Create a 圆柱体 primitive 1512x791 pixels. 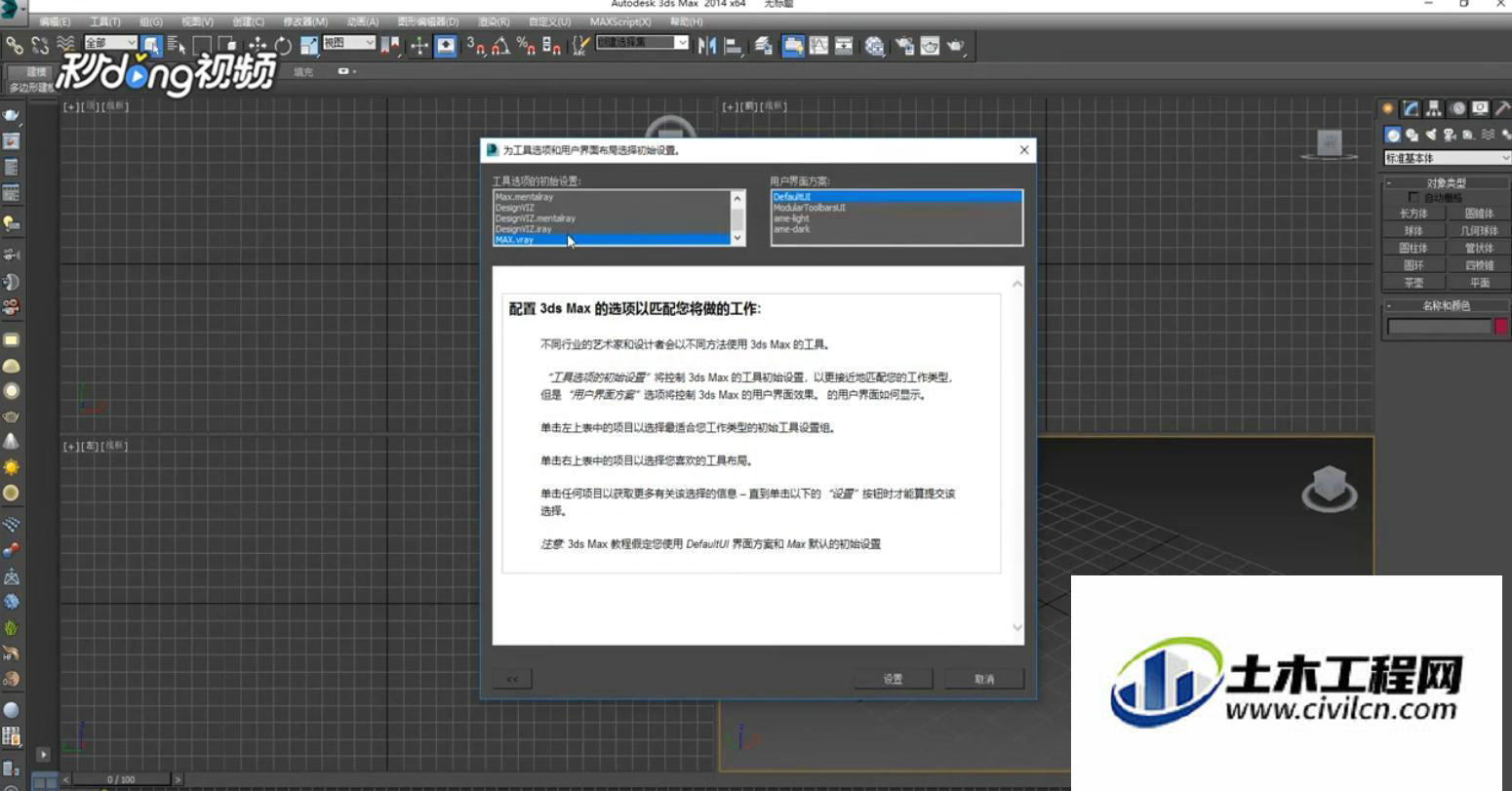pyautogui.click(x=1413, y=249)
